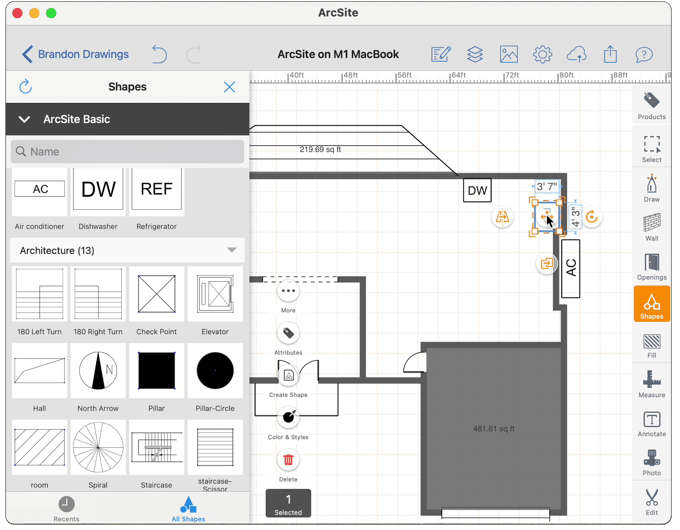The height and width of the screenshot is (530, 680).
Task: Click the shape Name search field
Action: (127, 152)
